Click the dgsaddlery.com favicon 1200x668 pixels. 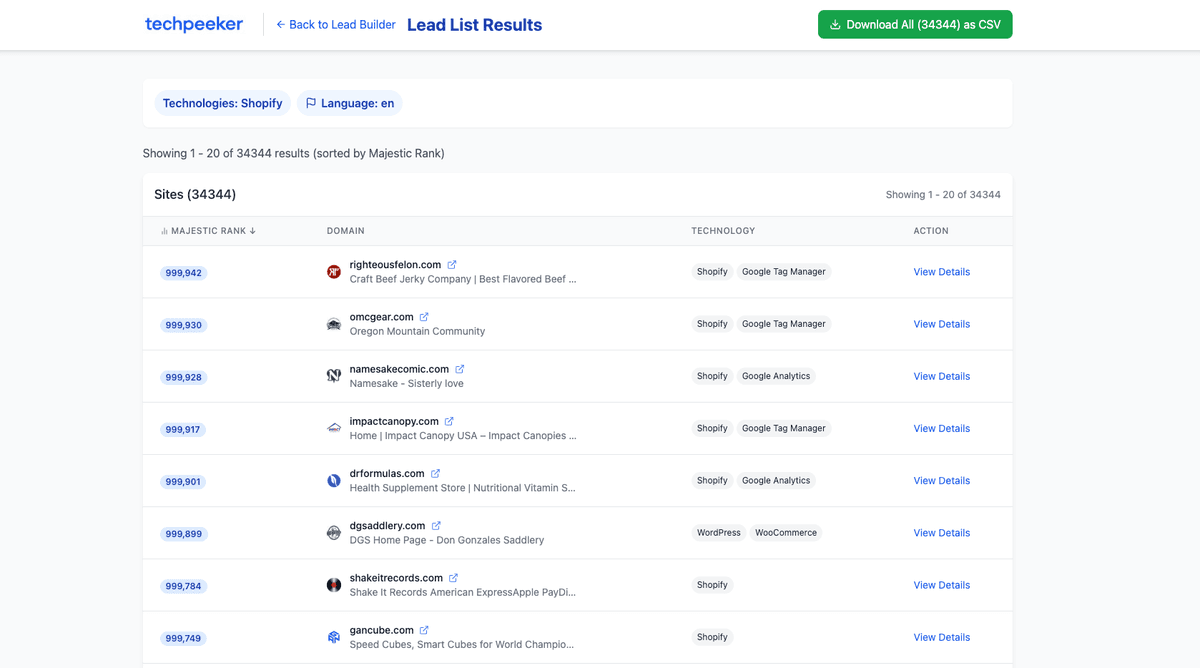click(333, 532)
